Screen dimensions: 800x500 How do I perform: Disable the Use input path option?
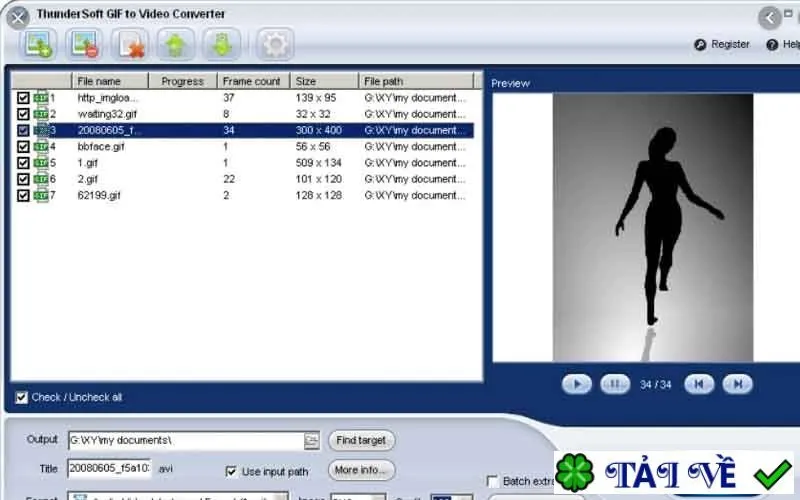pos(231,471)
